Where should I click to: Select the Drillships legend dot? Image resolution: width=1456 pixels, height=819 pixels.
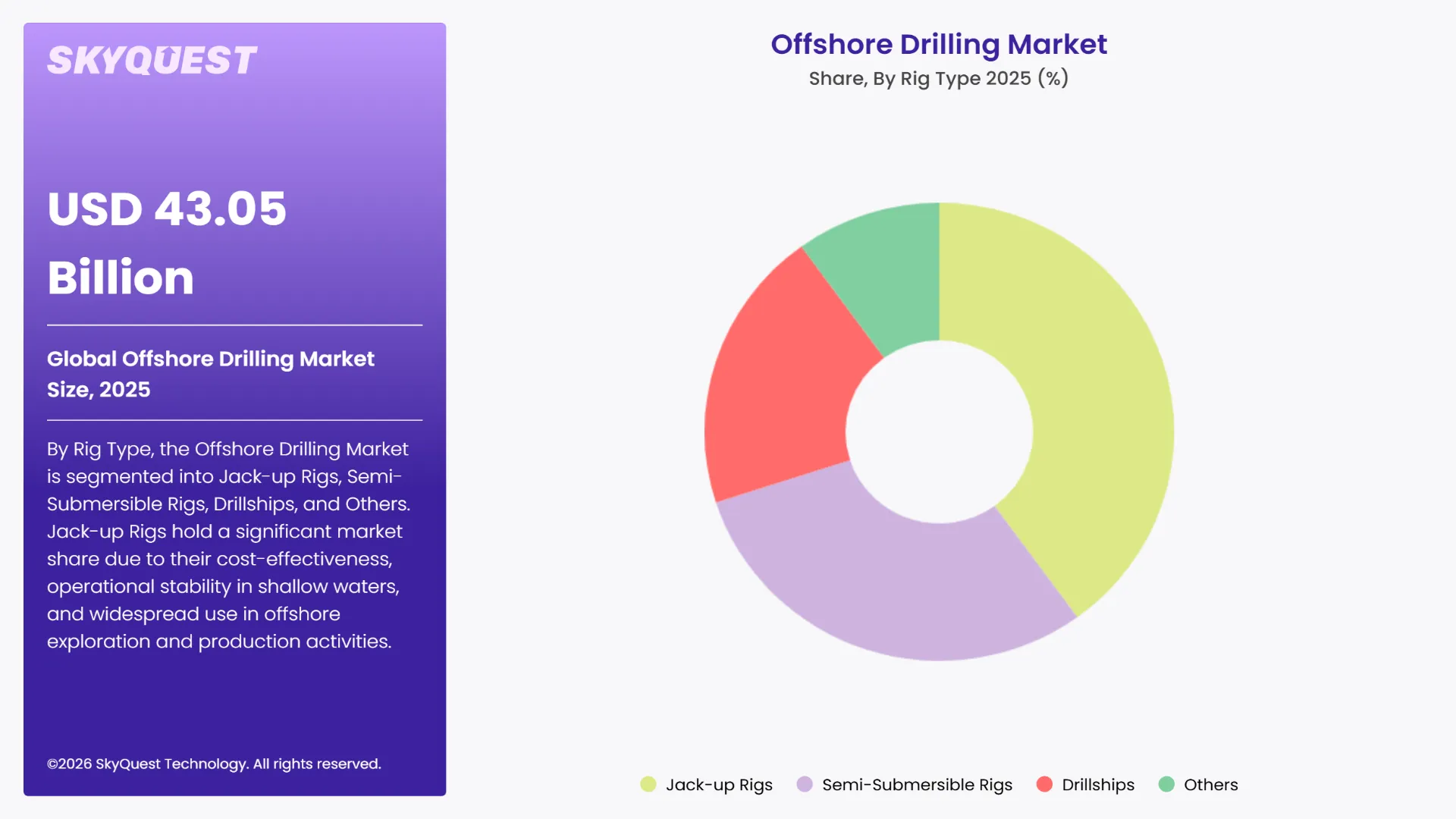(x=1044, y=784)
